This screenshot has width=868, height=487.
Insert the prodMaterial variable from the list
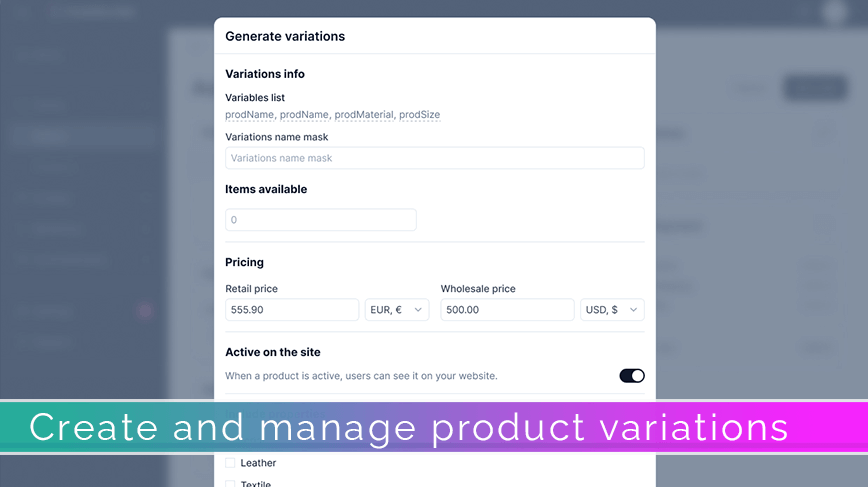364,115
